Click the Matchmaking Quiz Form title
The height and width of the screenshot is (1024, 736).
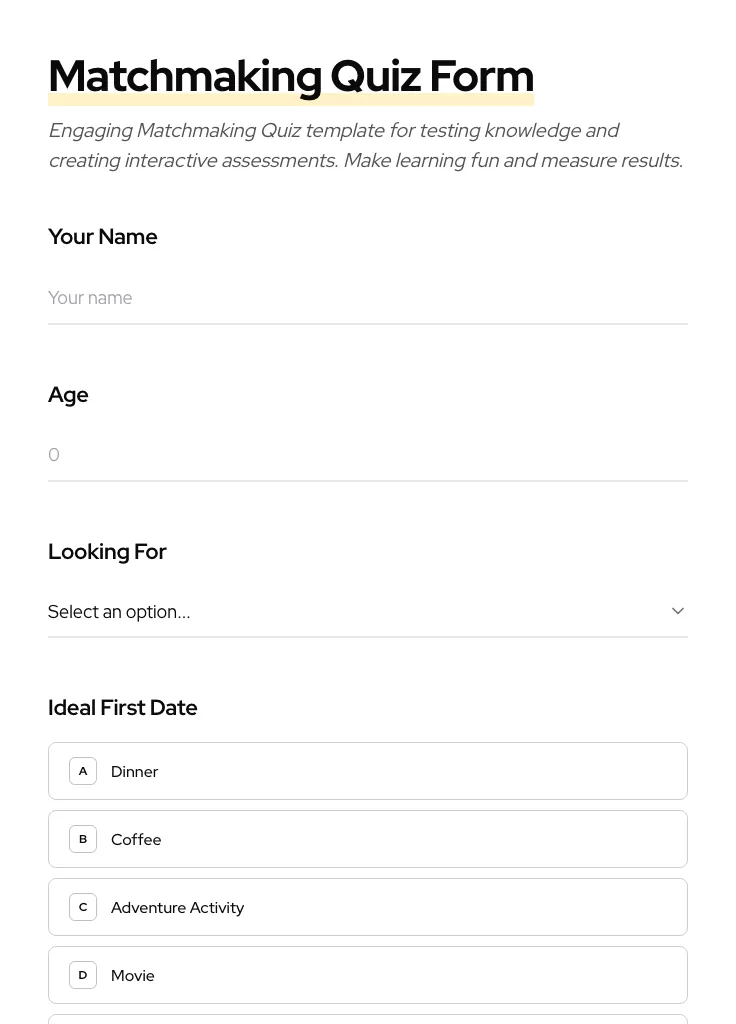pos(291,76)
